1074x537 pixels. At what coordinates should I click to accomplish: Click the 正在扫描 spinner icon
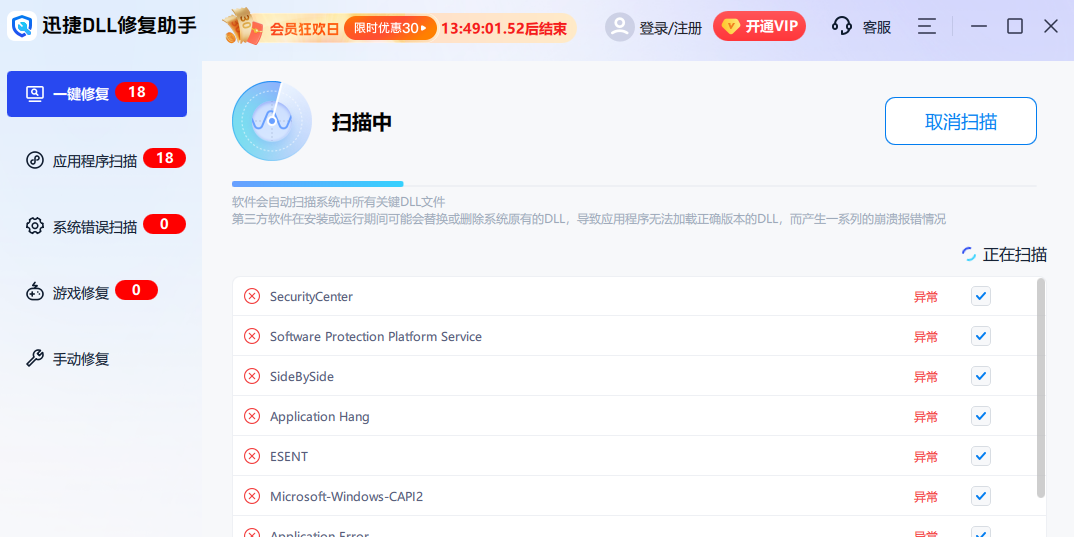pos(969,255)
